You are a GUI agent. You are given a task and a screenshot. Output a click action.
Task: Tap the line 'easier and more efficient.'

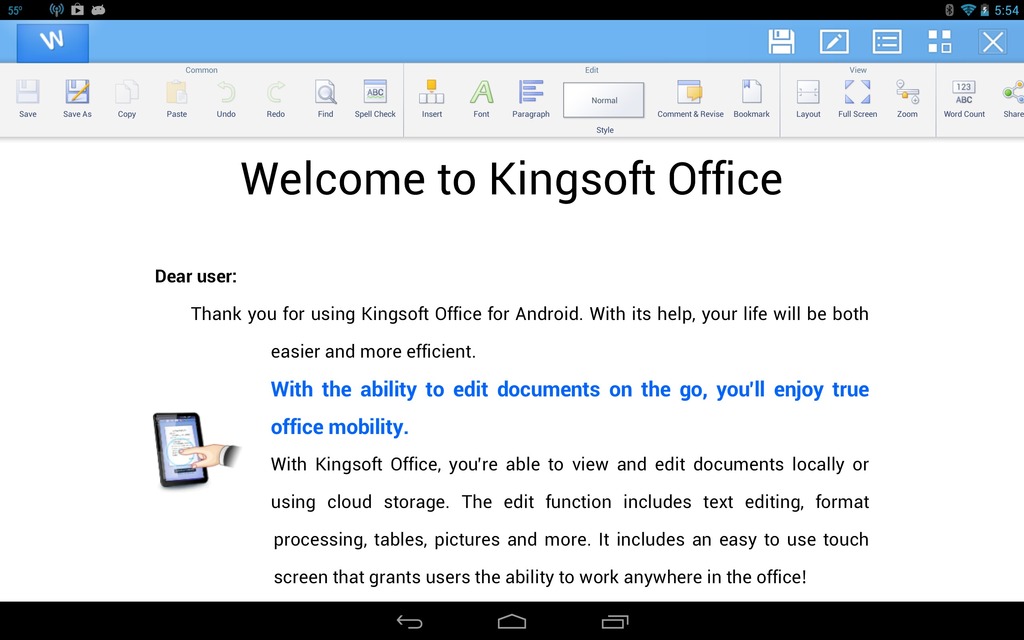373,351
